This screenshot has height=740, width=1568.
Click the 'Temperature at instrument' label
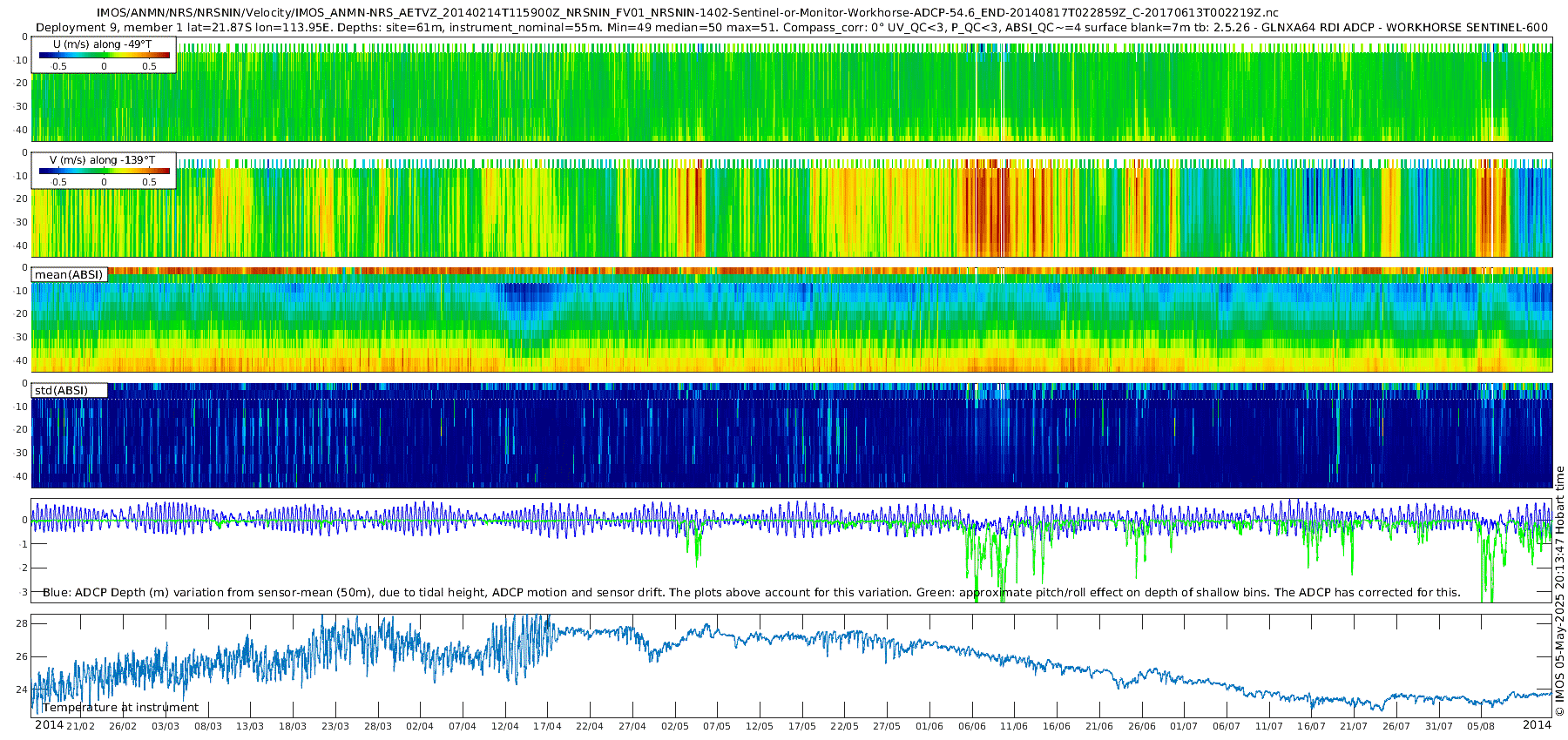click(x=120, y=708)
